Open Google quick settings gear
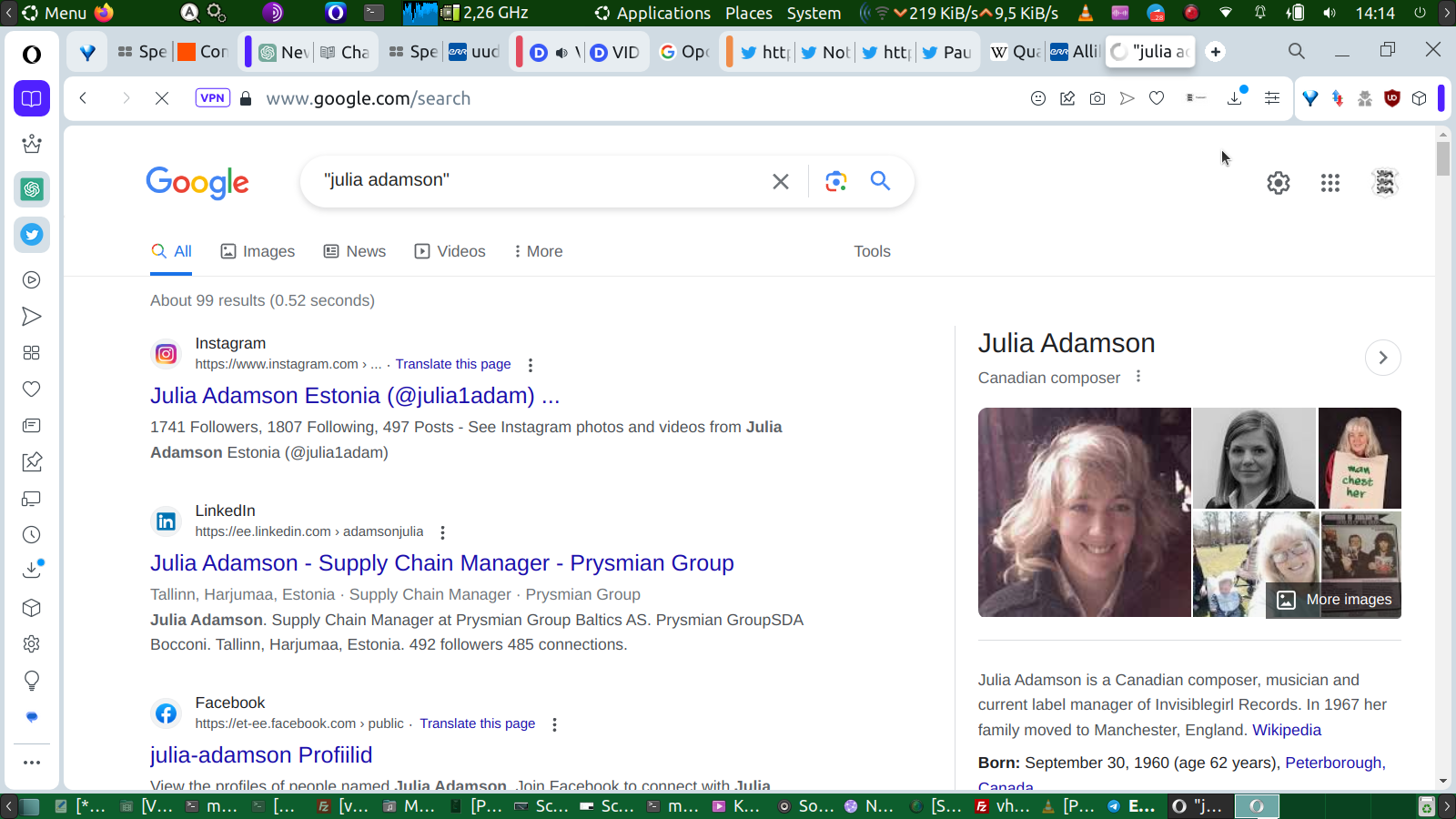Viewport: 1456px width, 819px height. pyautogui.click(x=1279, y=183)
